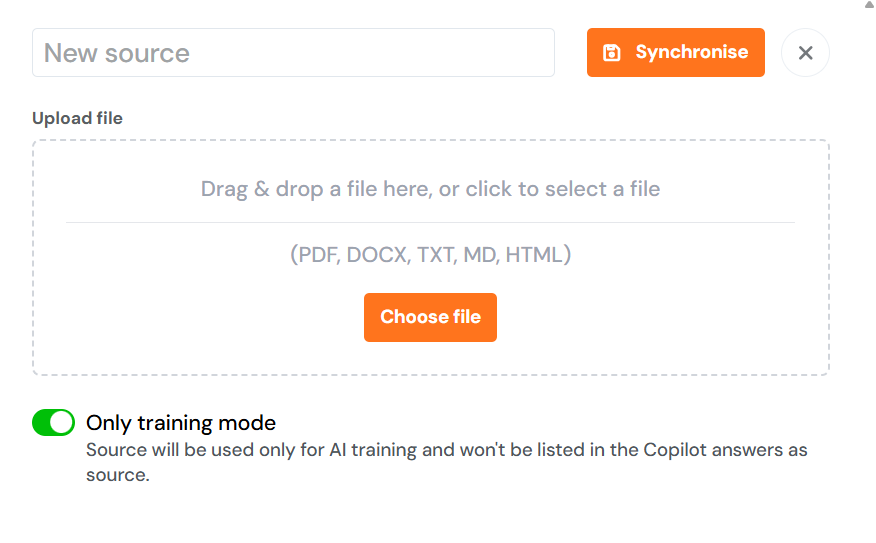Screen dimensions: 876x543
Task: Click the scroll up arrow
Action: point(867,5)
